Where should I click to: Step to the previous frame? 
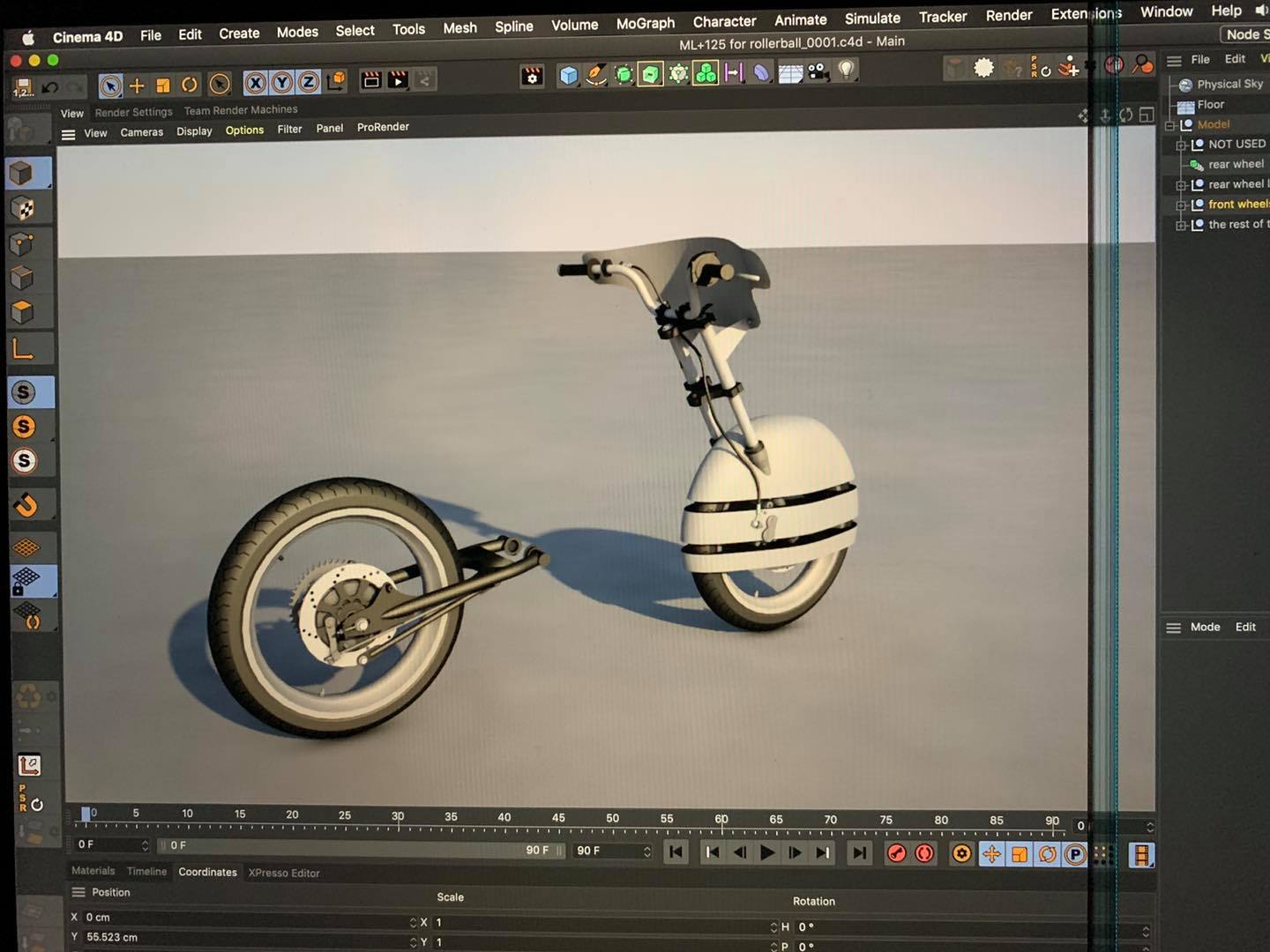coord(740,852)
